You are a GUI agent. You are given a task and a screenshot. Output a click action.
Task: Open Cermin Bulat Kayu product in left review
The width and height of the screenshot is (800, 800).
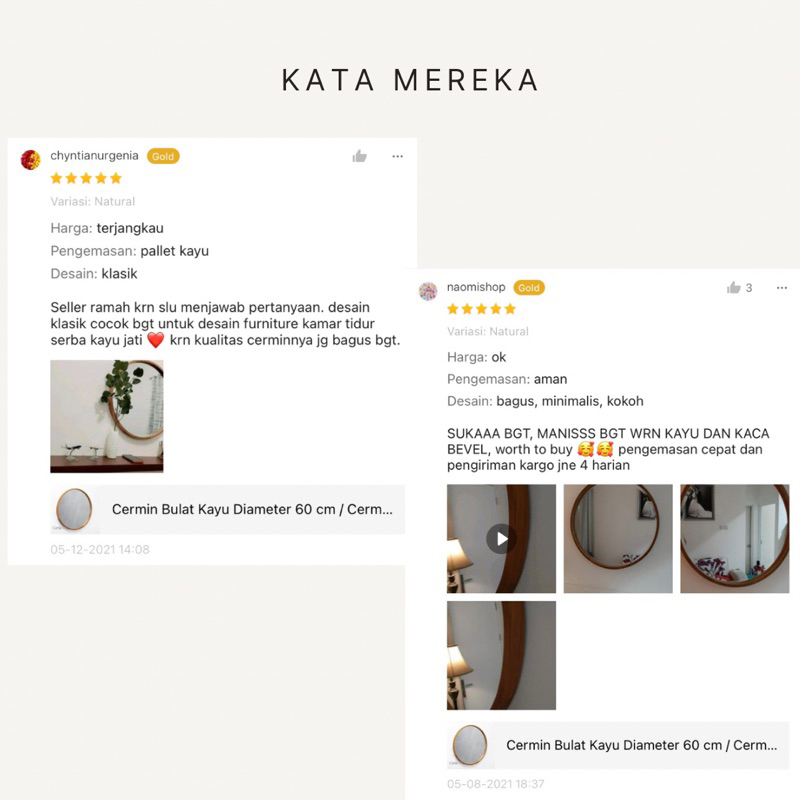click(x=228, y=509)
